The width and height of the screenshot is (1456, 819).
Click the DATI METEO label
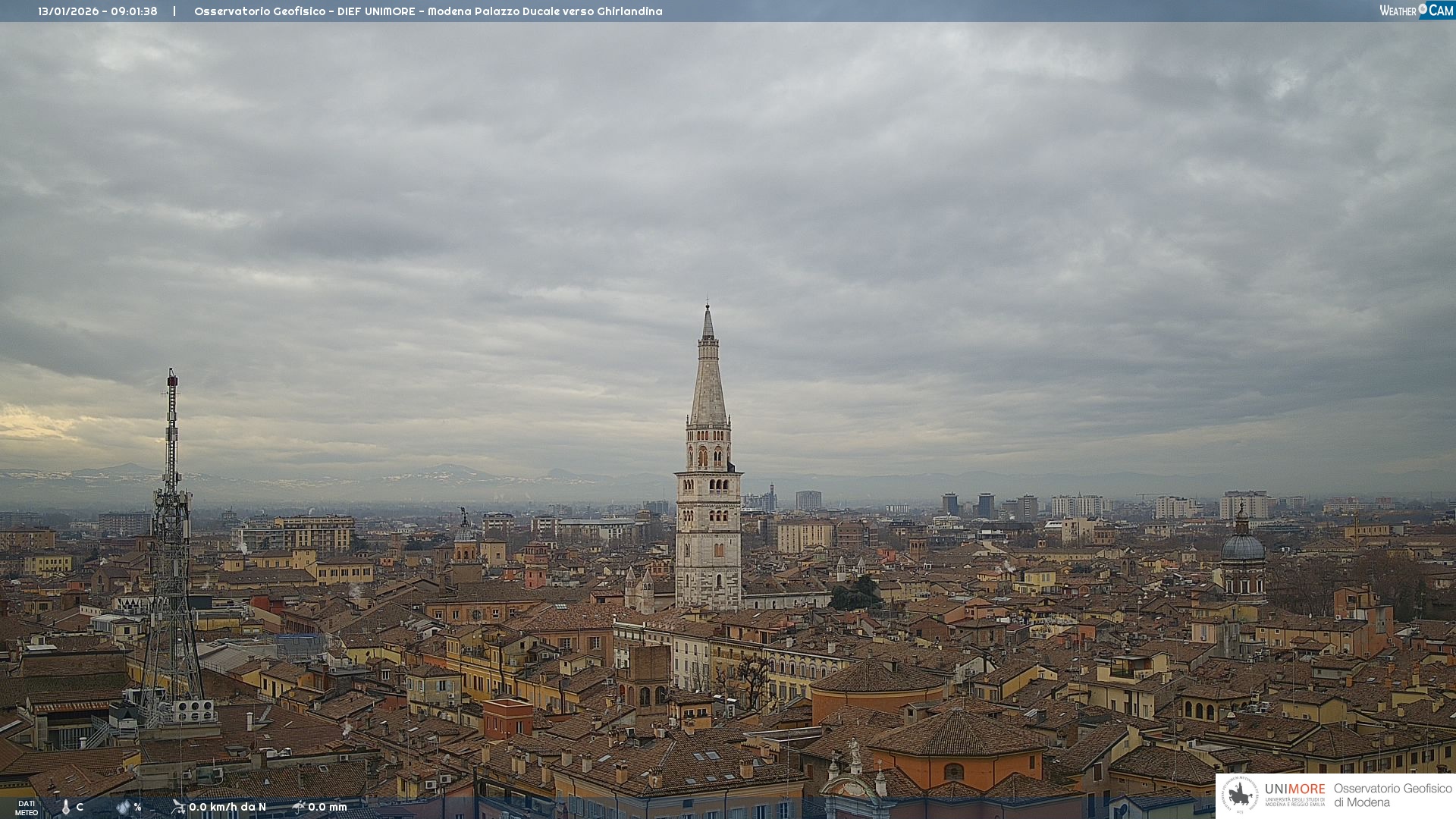coord(26,808)
